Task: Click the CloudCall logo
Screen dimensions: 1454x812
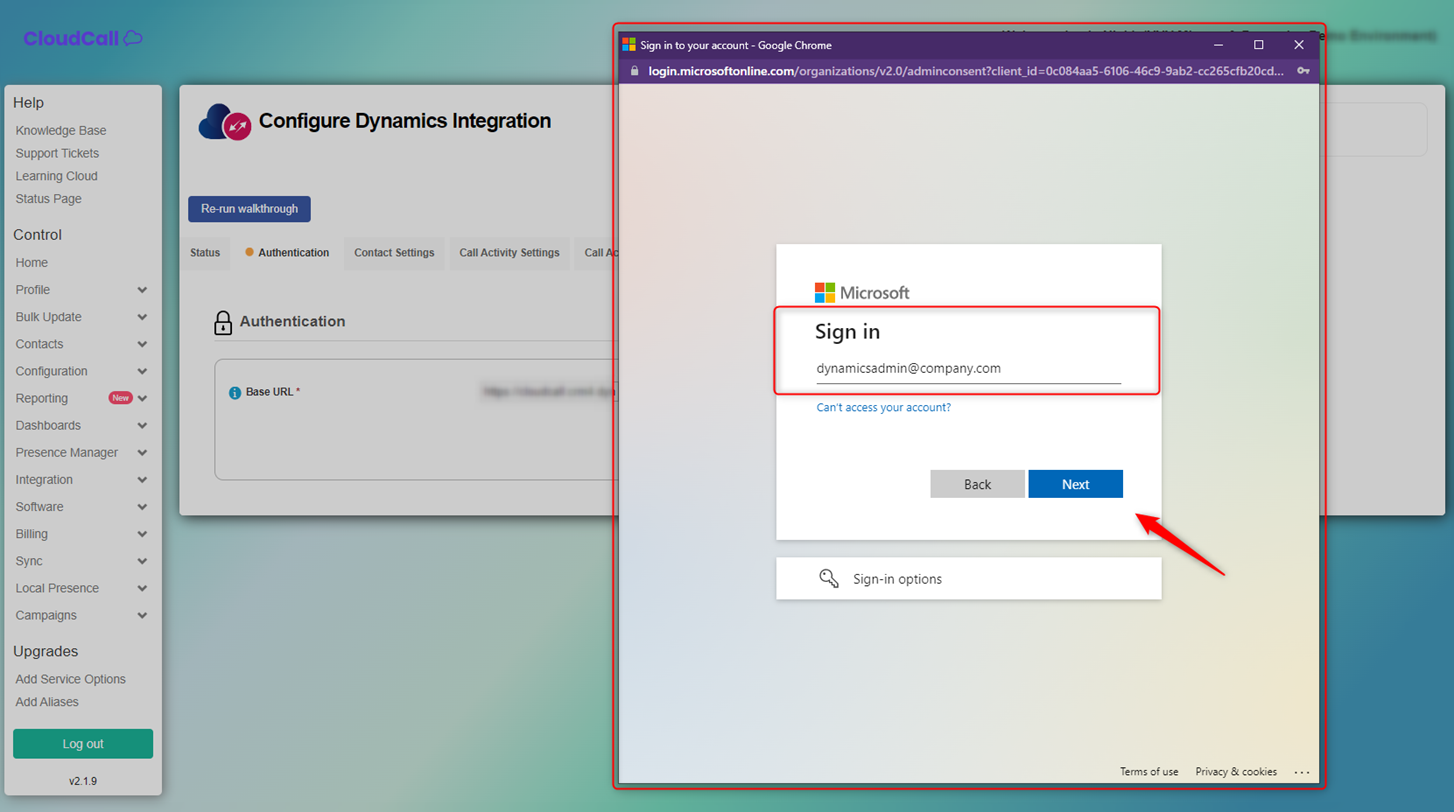Action: (83, 39)
